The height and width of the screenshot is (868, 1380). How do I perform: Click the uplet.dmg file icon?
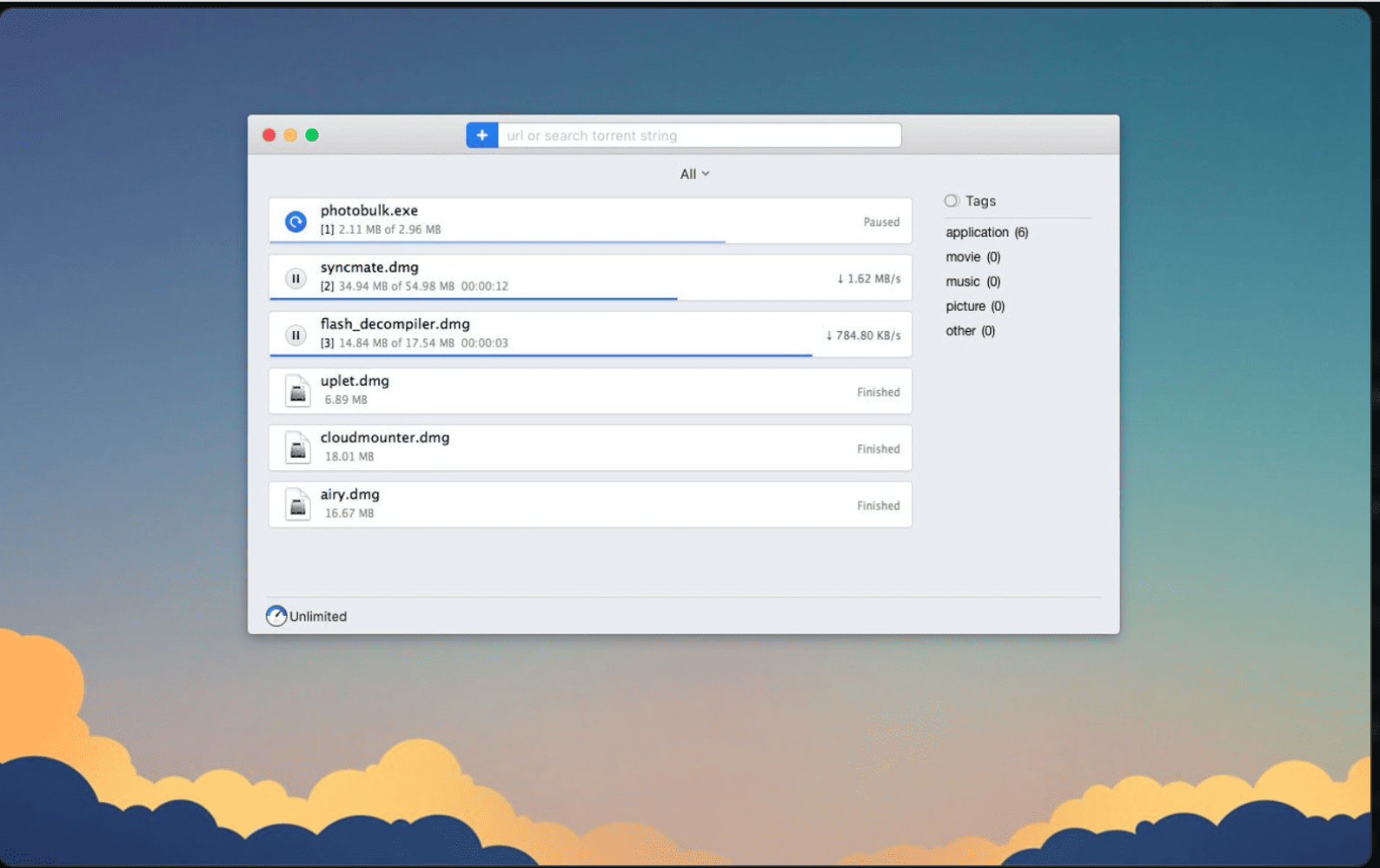298,392
